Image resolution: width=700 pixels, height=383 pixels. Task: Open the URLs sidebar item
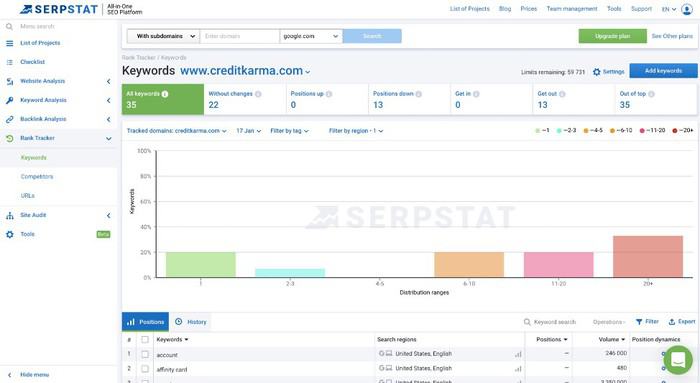[27, 196]
